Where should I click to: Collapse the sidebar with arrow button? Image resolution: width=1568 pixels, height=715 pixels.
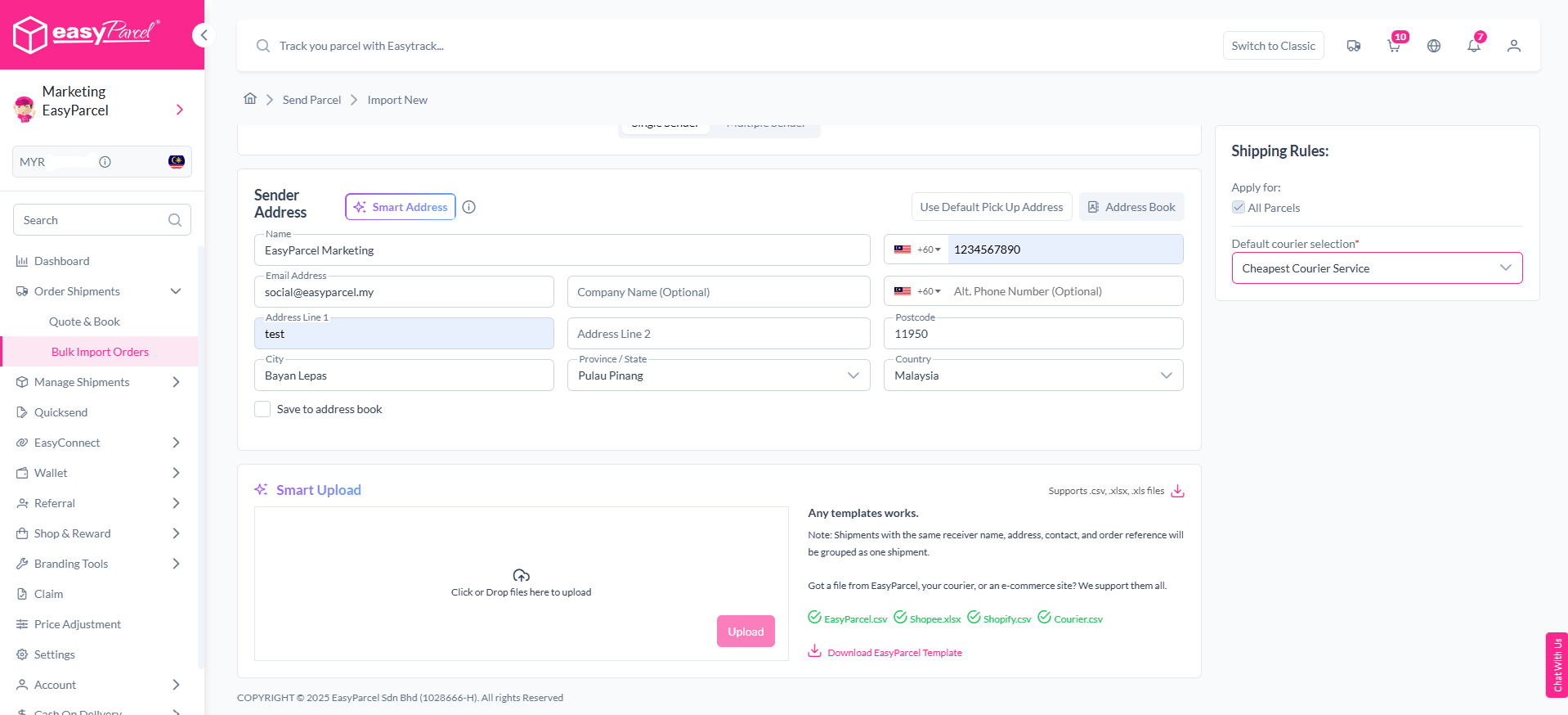[204, 35]
